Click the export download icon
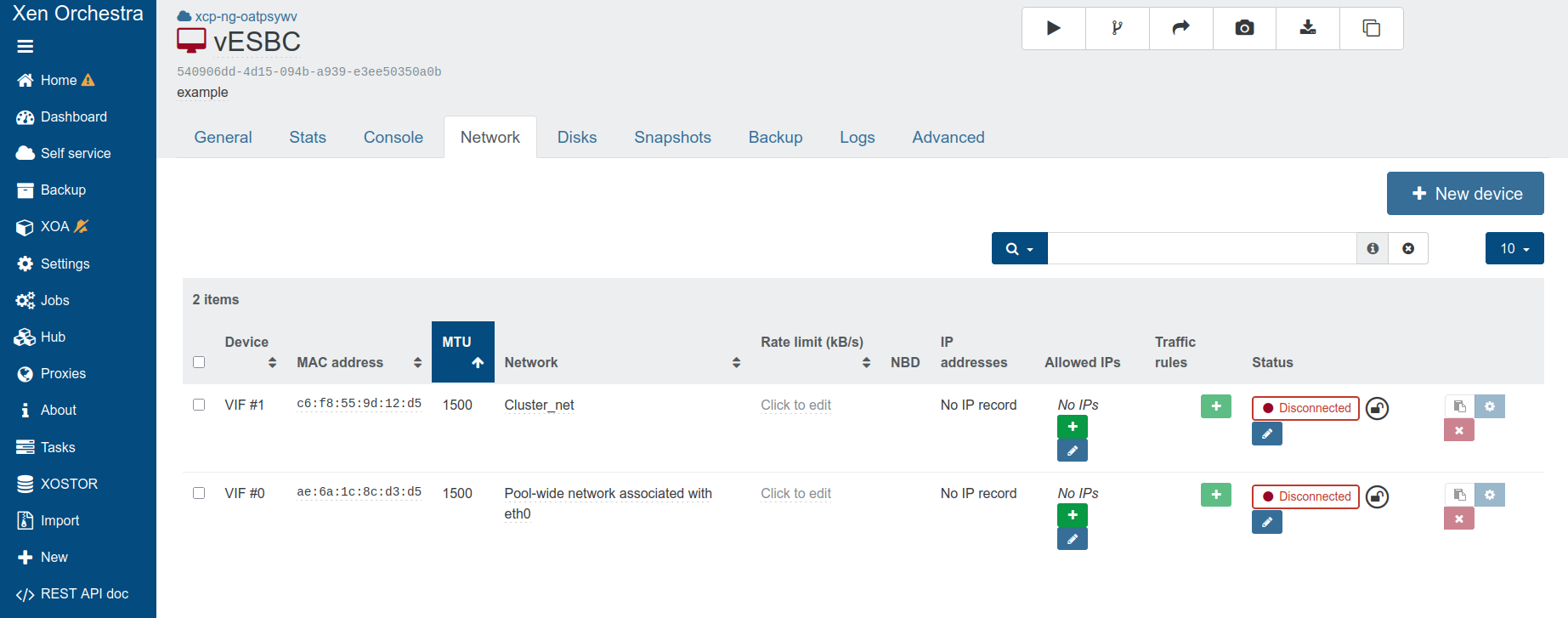 [1308, 28]
